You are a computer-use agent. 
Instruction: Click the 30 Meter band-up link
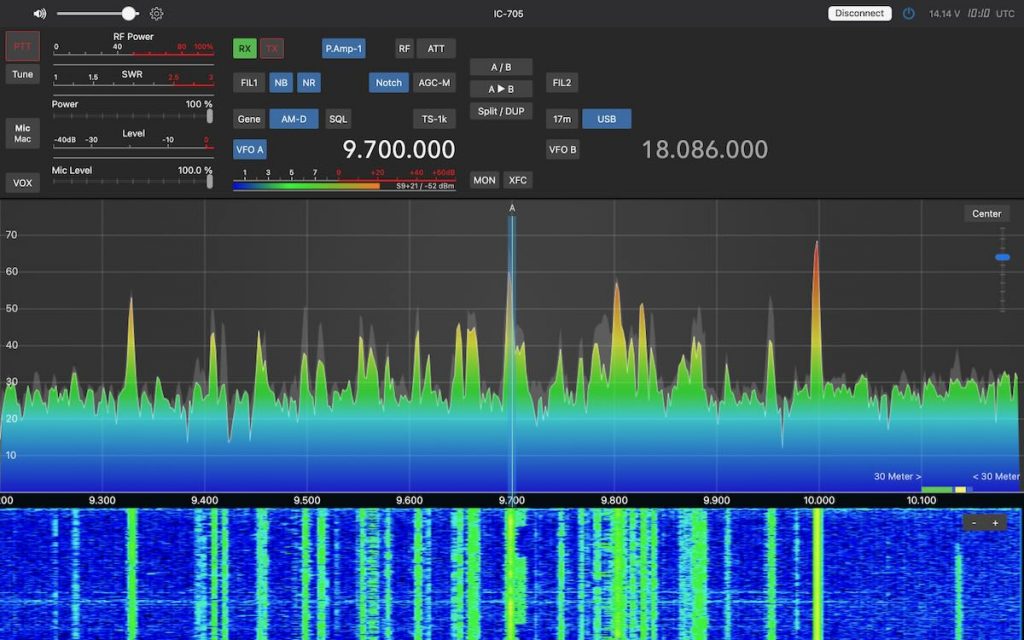pos(898,477)
